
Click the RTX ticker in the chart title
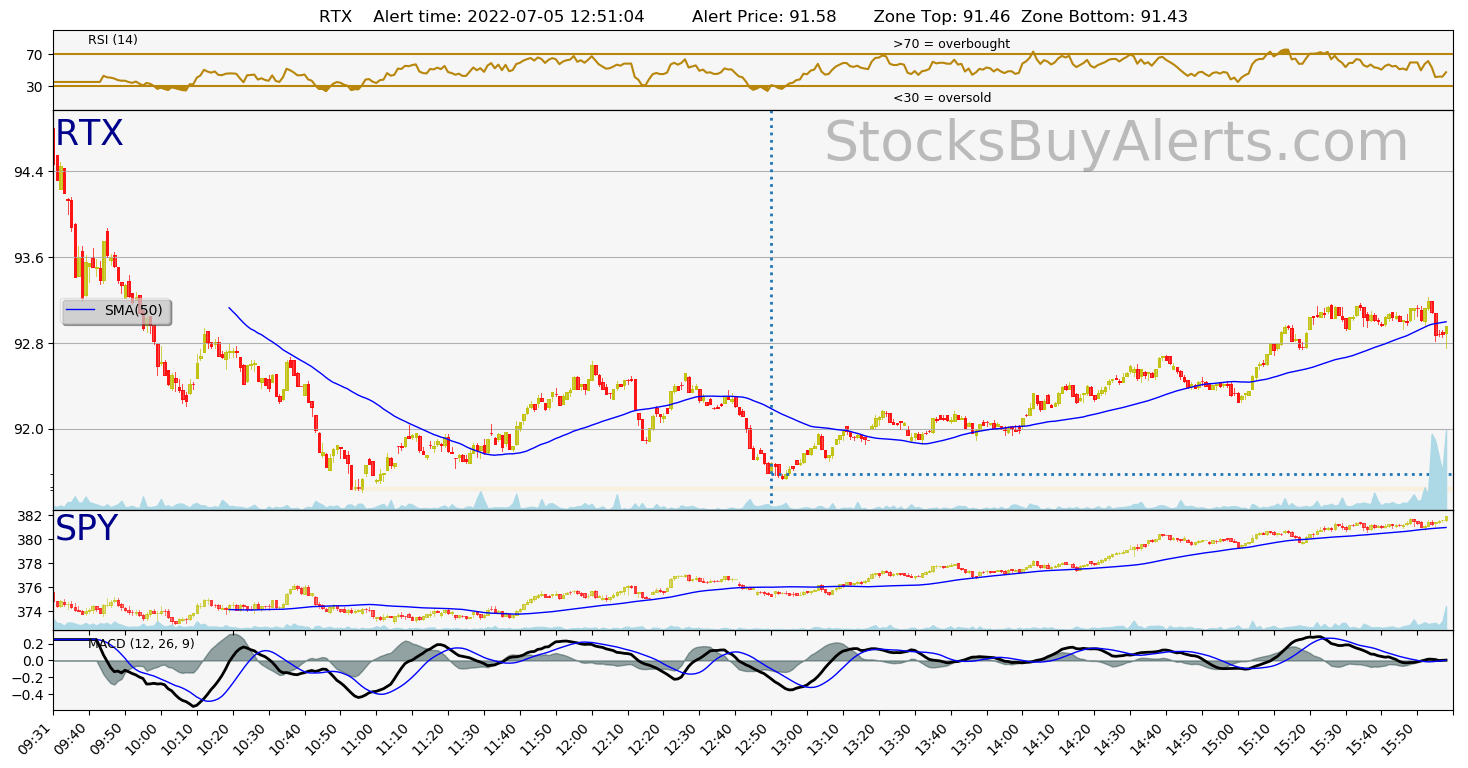point(335,17)
